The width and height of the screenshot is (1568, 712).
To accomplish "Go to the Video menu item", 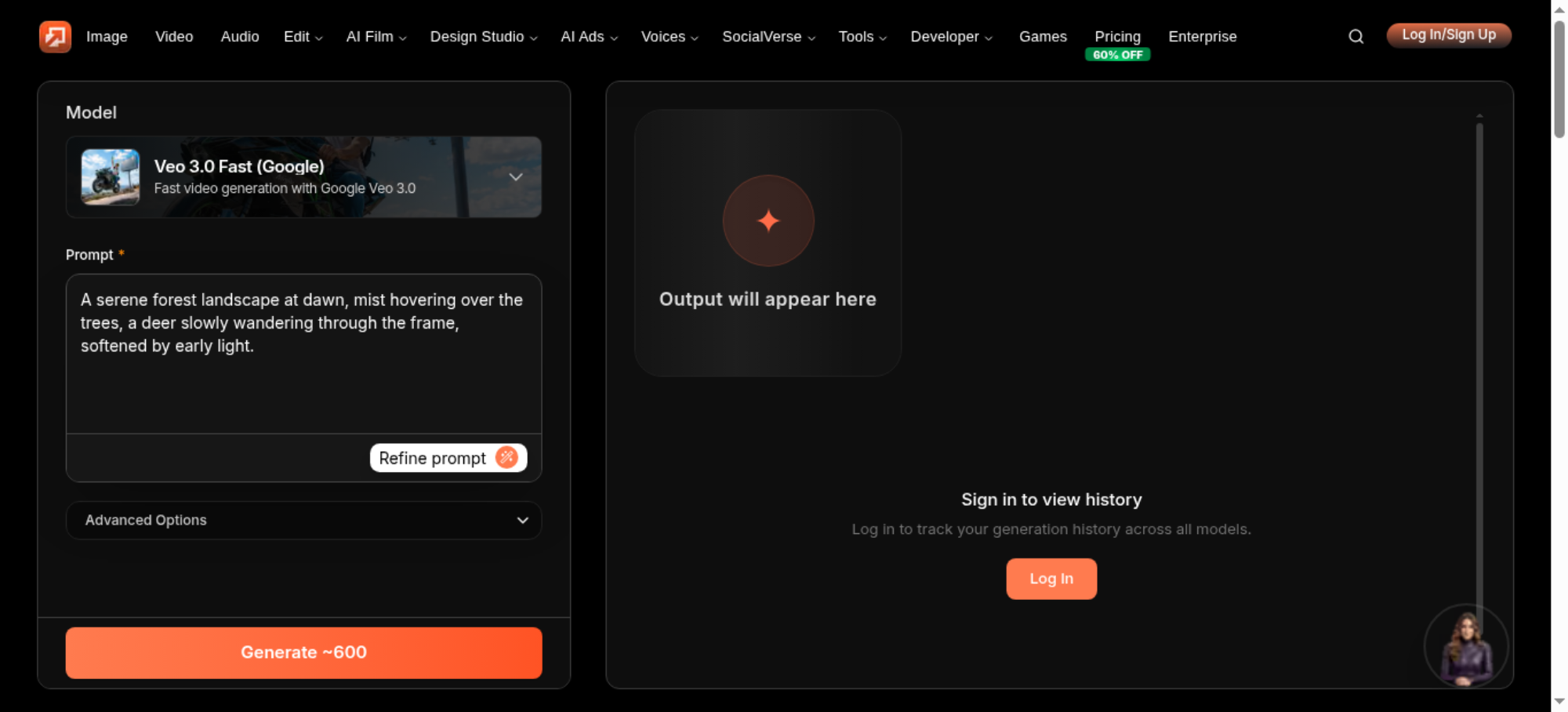I will pos(174,36).
